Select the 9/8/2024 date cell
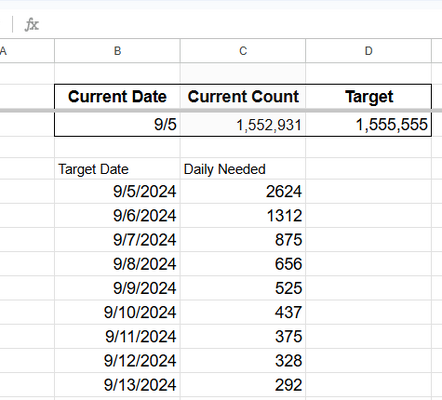442x400 pixels. click(117, 264)
